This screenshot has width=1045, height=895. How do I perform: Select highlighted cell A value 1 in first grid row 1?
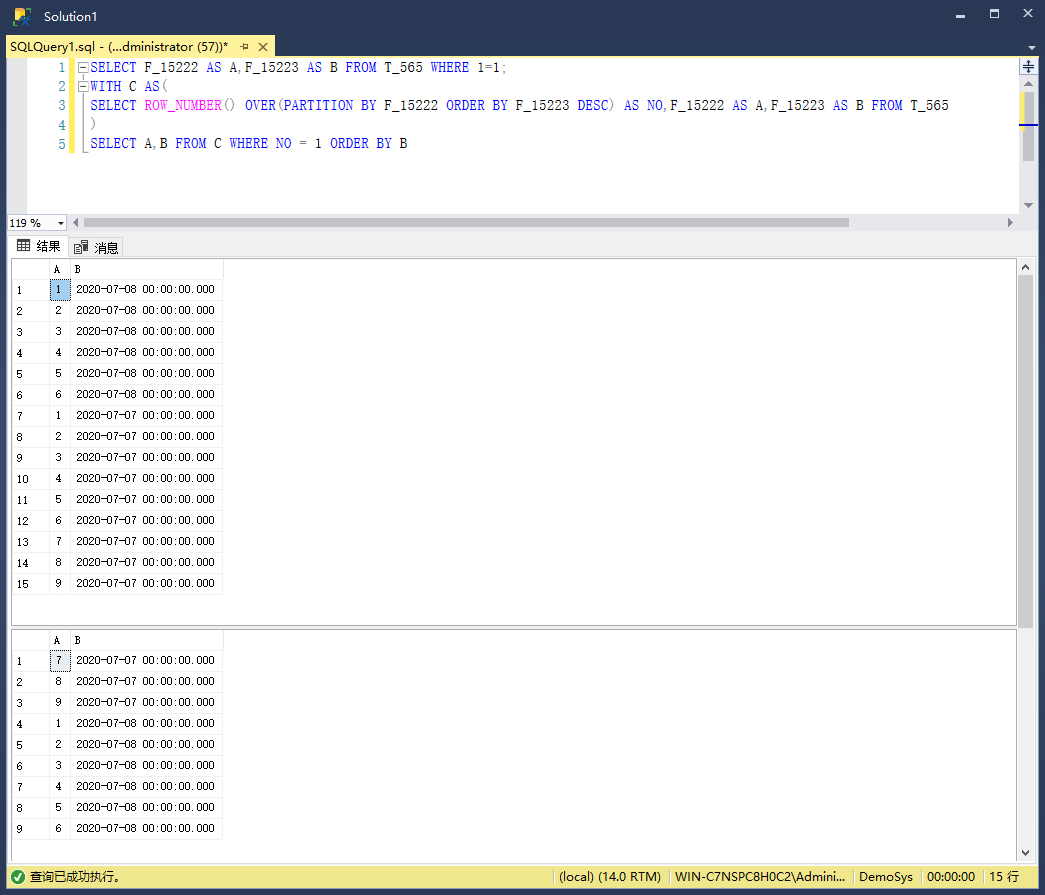coord(60,290)
